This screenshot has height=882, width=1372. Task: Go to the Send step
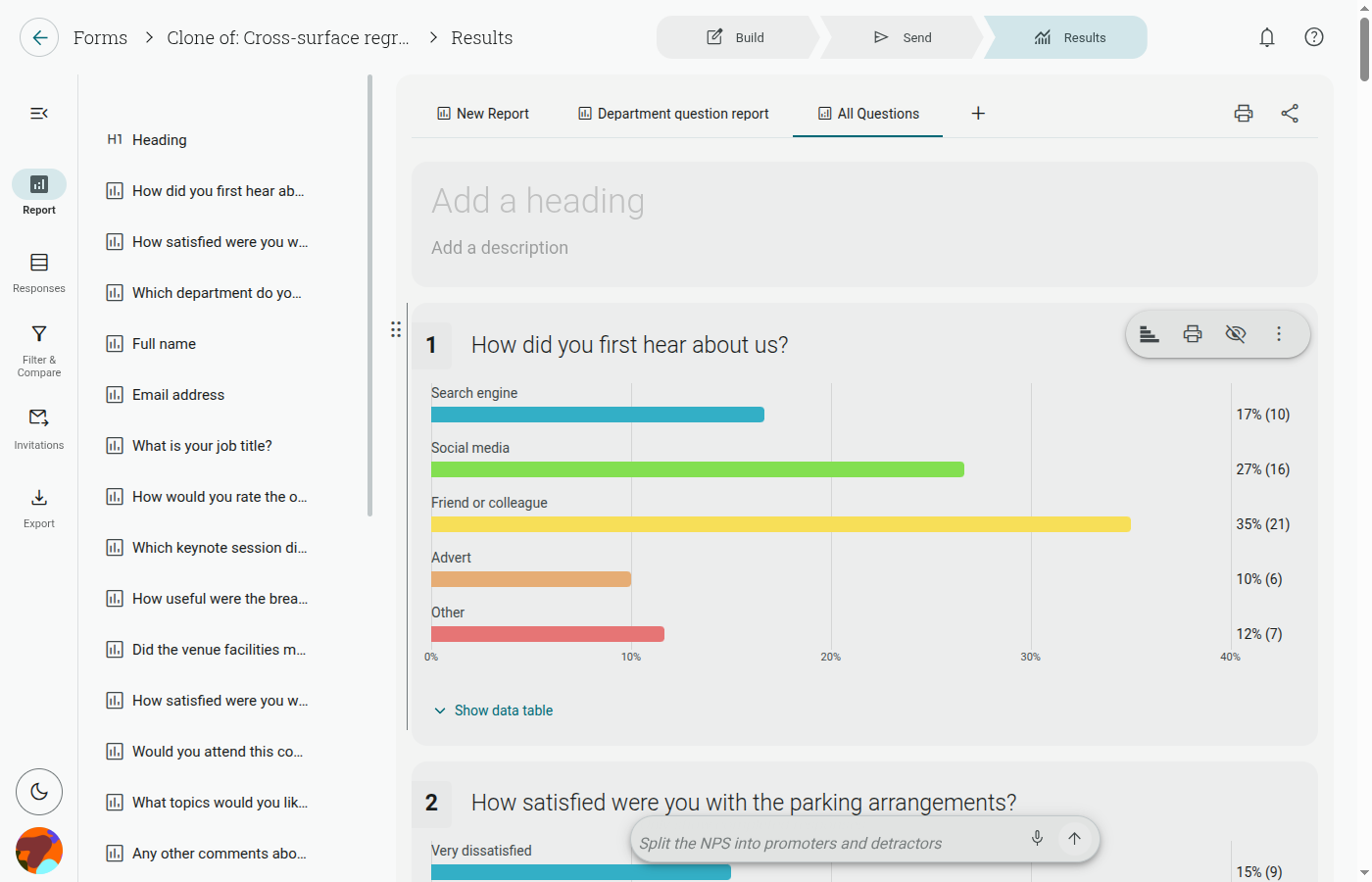tap(903, 37)
